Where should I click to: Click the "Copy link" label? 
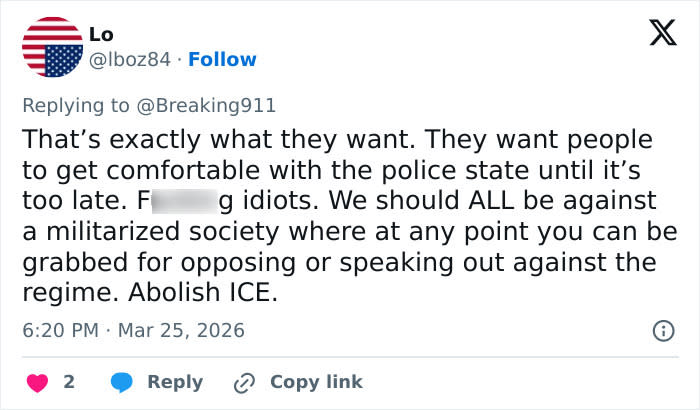click(316, 382)
